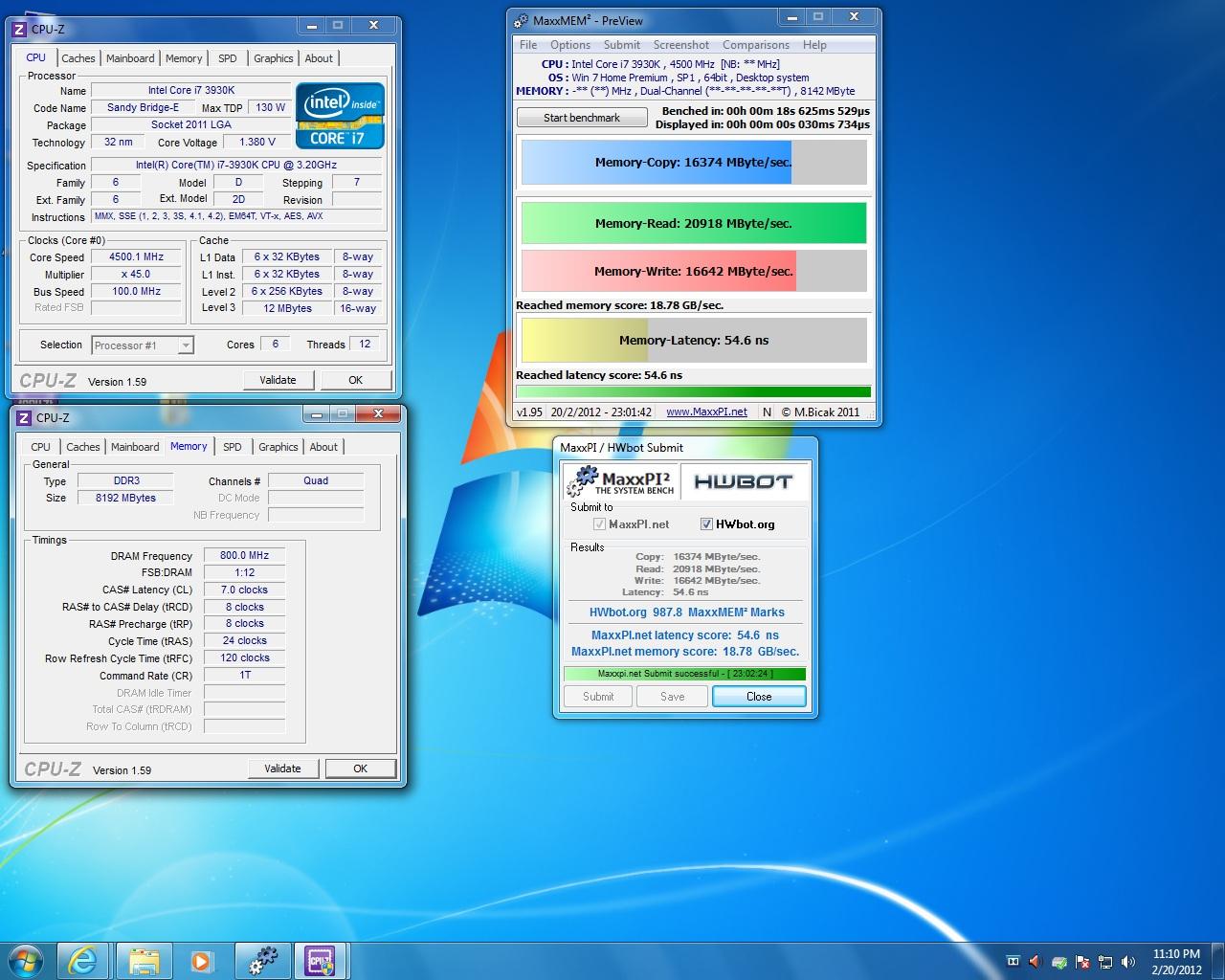This screenshot has height=980, width=1225.
Task: Switch to Mainboard tab in top CPU-Z window
Action: tap(130, 58)
